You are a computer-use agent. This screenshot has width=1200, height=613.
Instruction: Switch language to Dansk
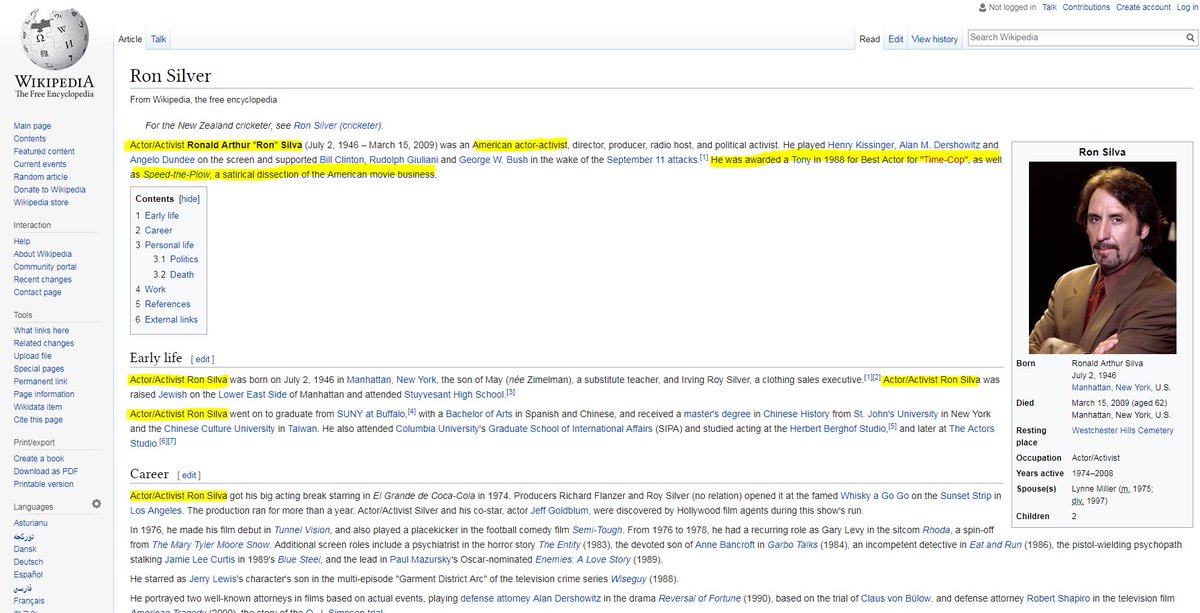click(26, 548)
